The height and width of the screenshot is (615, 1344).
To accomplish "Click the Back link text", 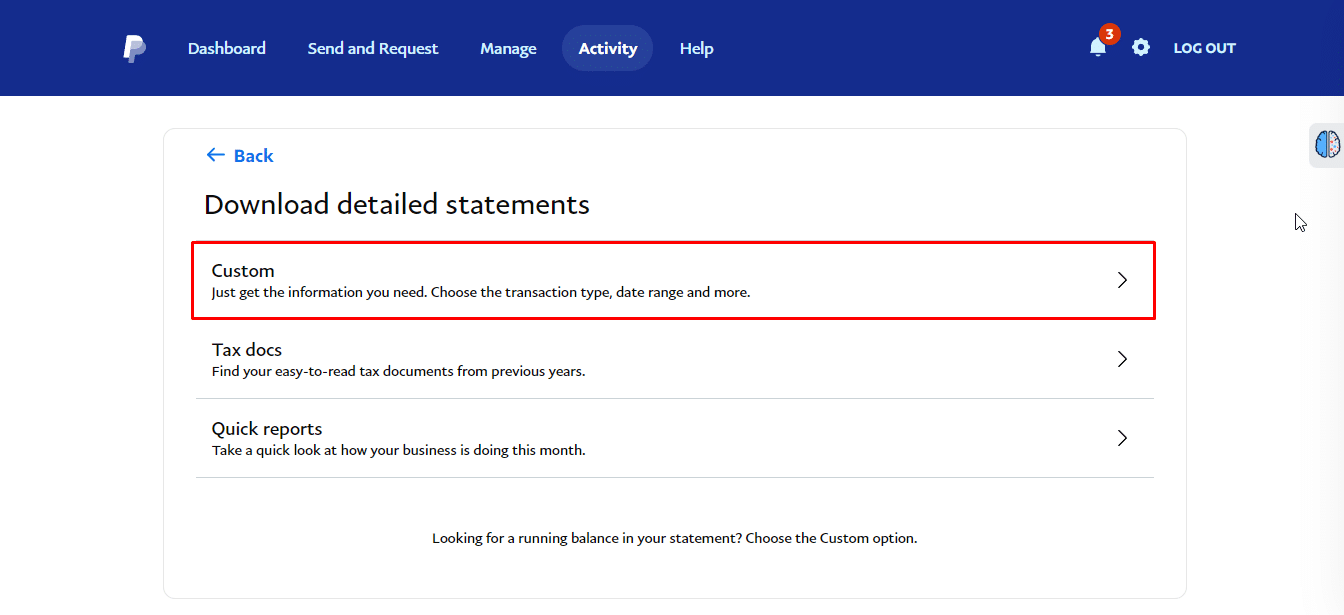I will coord(253,156).
